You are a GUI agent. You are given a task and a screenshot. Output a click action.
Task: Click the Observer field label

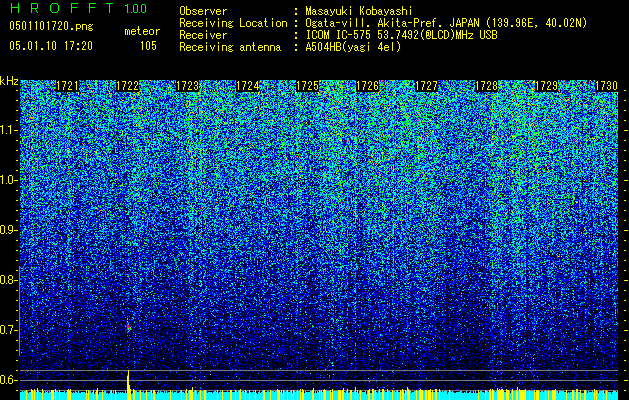tap(203, 11)
